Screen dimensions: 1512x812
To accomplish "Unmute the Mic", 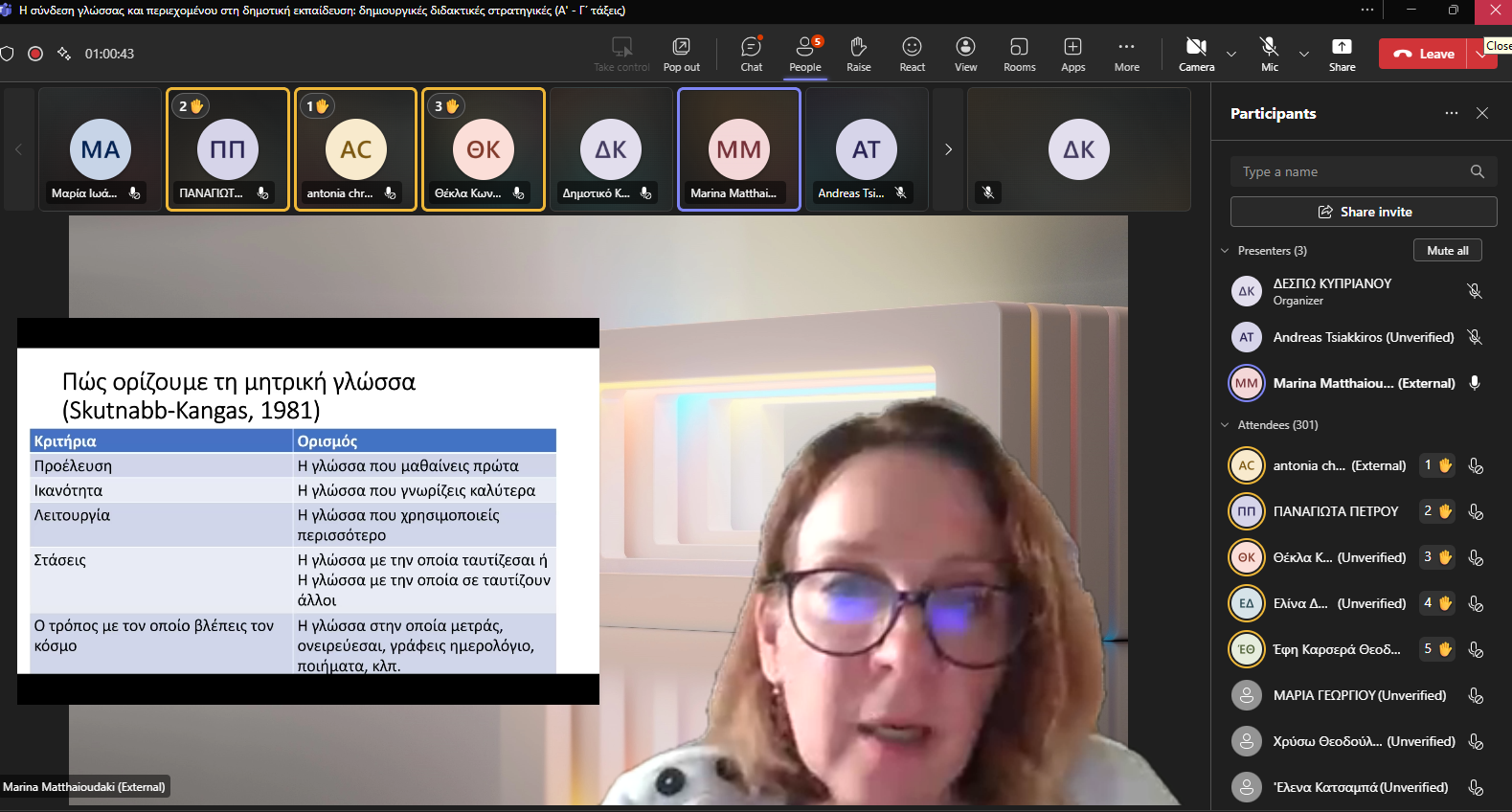I will pos(1270,54).
